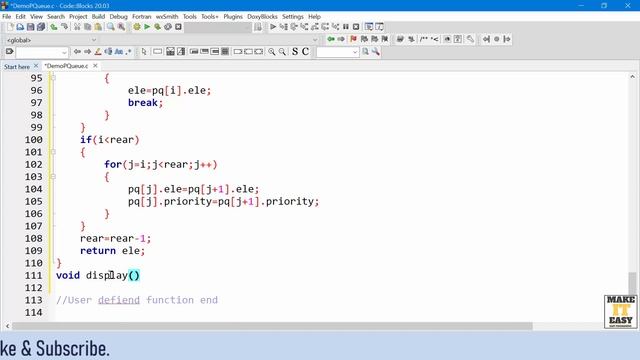Open the DoxyBlocks menu

262,17
